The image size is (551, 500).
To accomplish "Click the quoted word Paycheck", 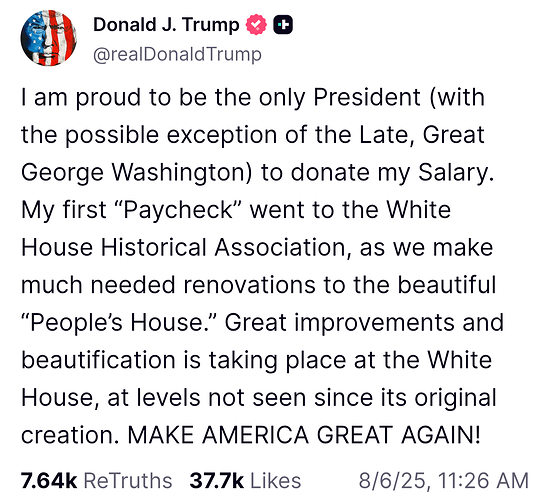I will point(178,210).
